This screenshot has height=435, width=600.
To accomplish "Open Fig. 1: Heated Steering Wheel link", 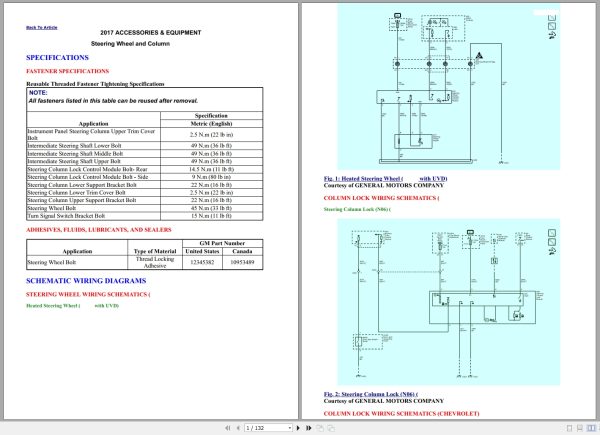I will [385, 179].
